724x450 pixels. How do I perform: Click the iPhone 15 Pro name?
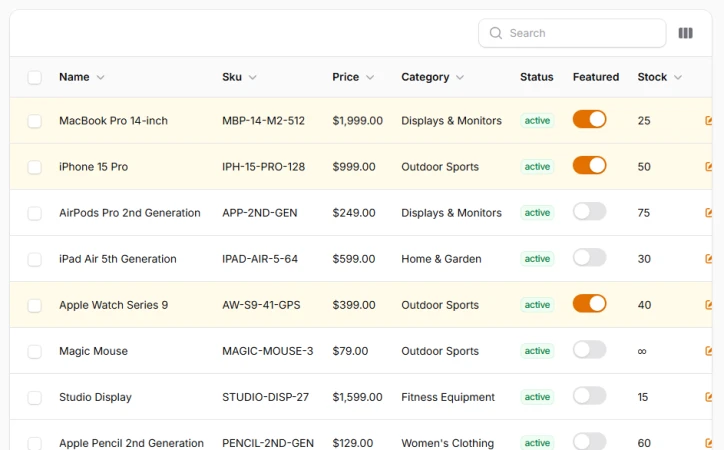coord(93,167)
